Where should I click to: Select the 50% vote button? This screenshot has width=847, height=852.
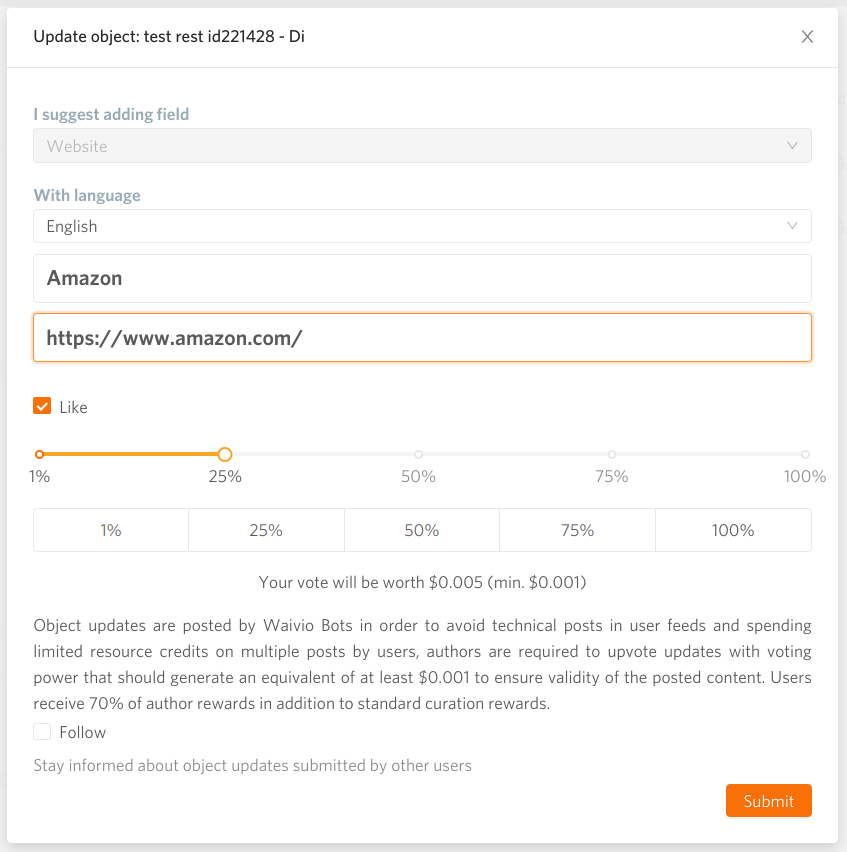pos(422,530)
